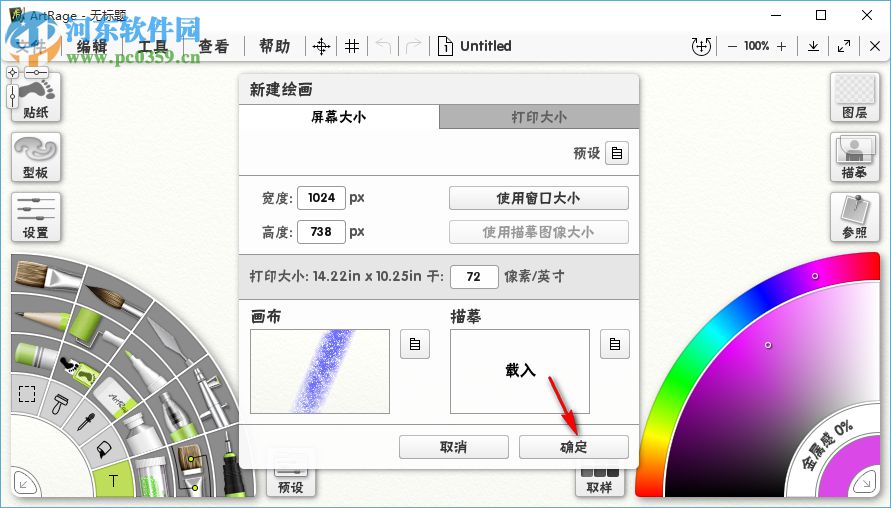The width and height of the screenshot is (891, 508).
Task: Select the green Text (T) tool
Action: coord(113,481)
